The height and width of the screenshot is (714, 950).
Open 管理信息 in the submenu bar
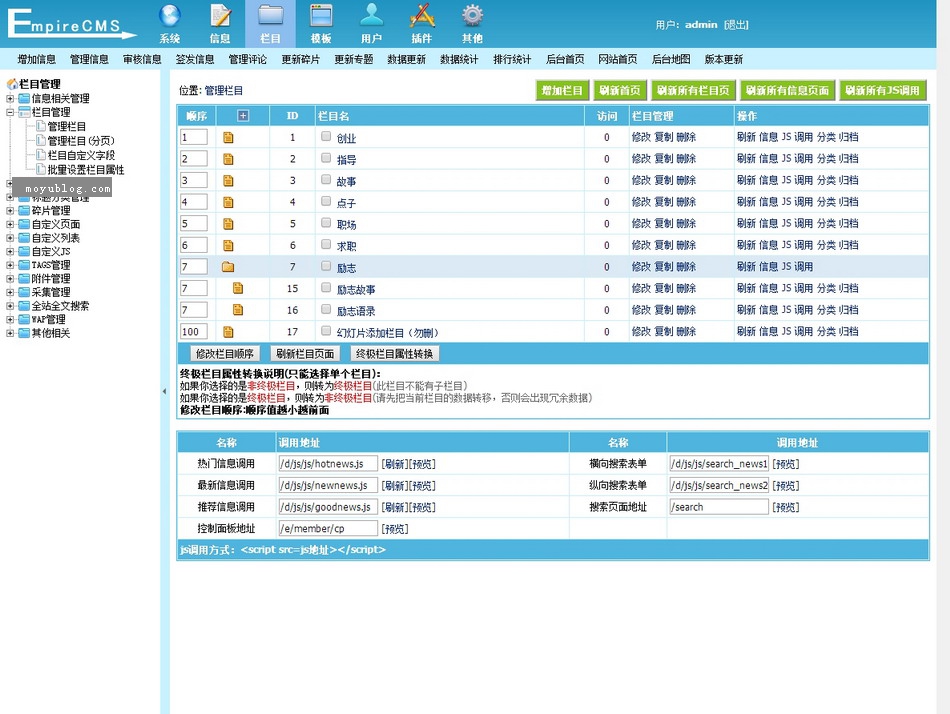pyautogui.click(x=89, y=59)
